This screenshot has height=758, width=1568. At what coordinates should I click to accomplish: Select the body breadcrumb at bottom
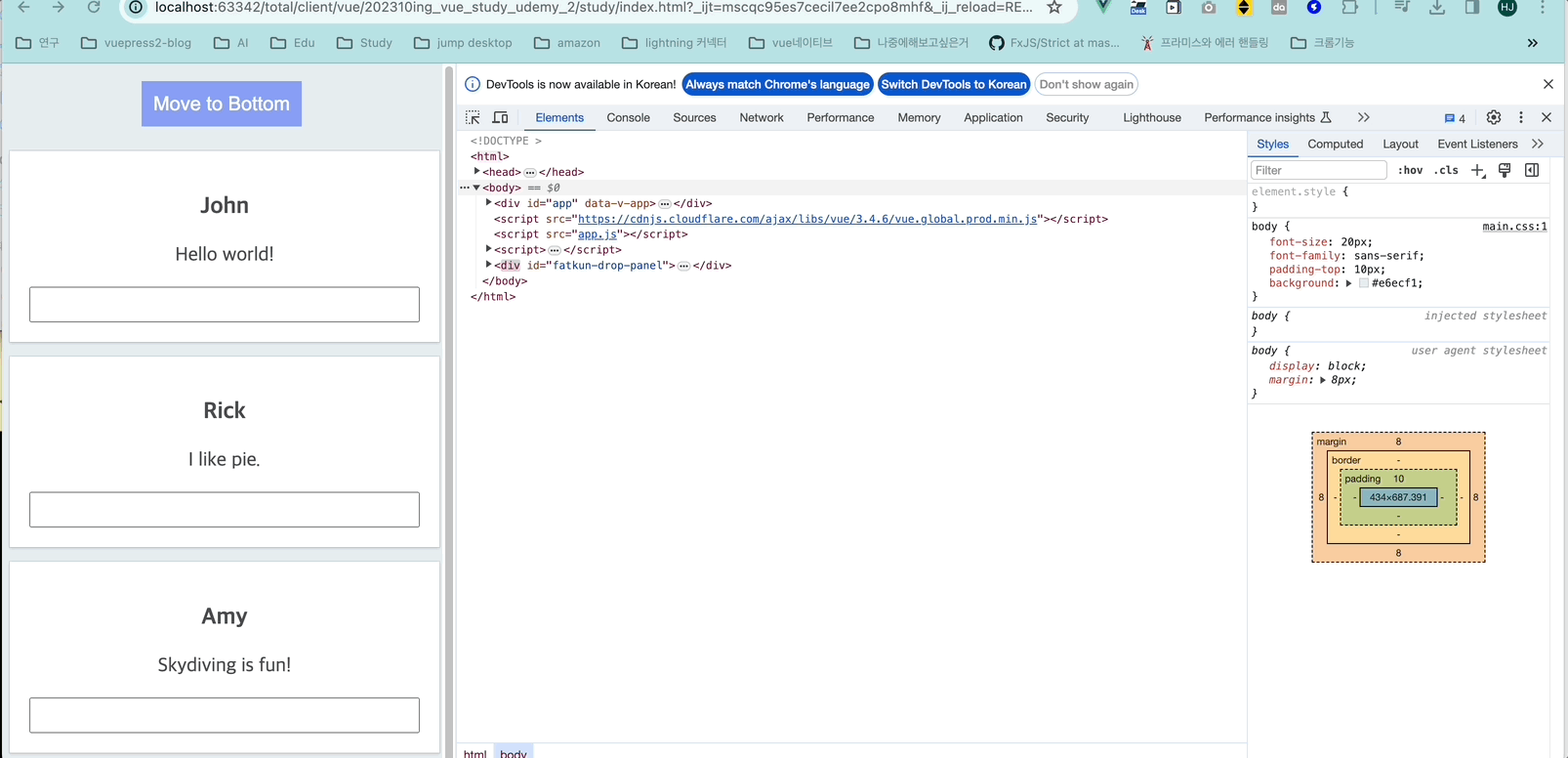point(514,753)
